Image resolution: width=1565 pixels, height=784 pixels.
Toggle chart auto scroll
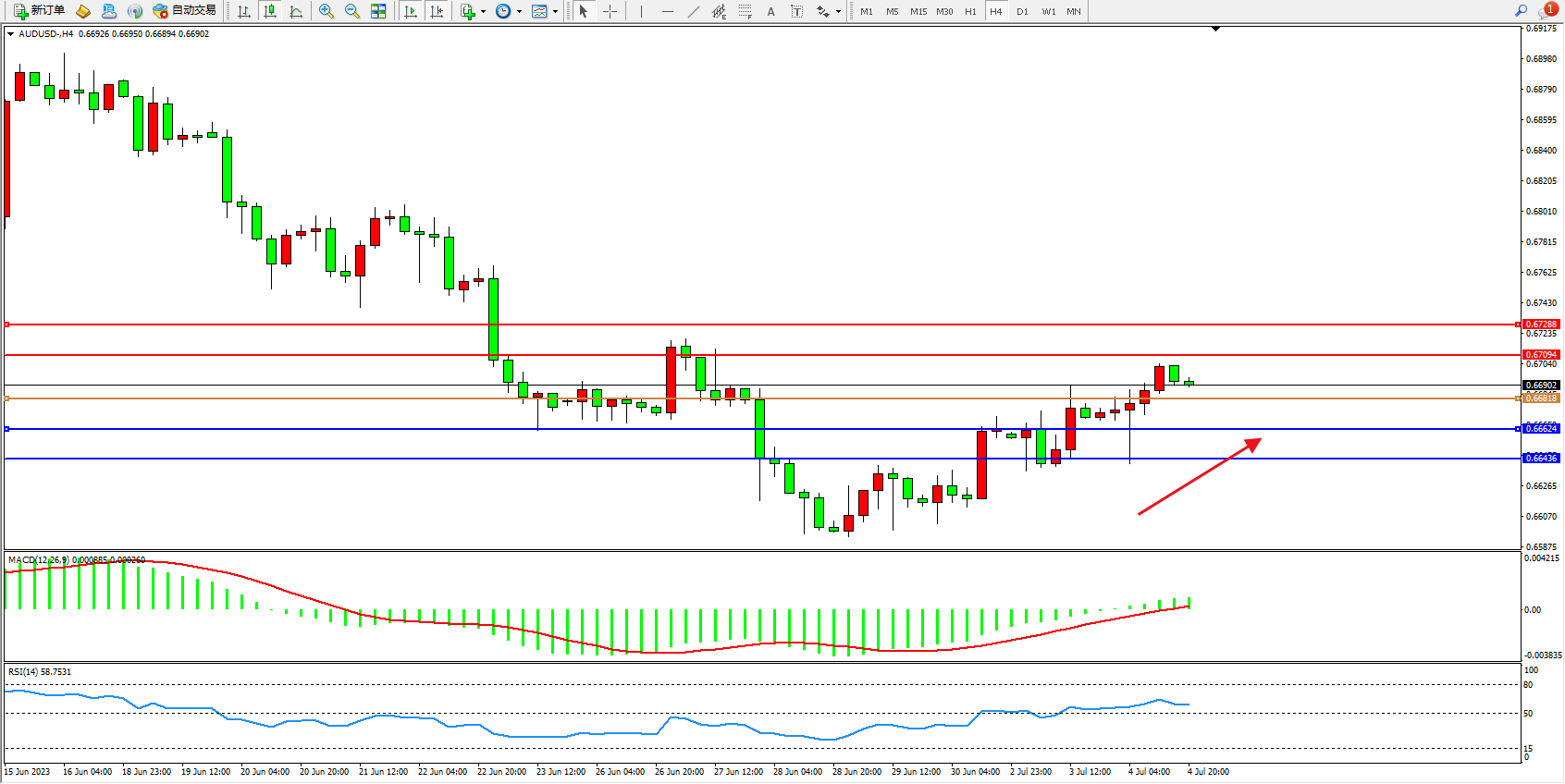click(411, 11)
